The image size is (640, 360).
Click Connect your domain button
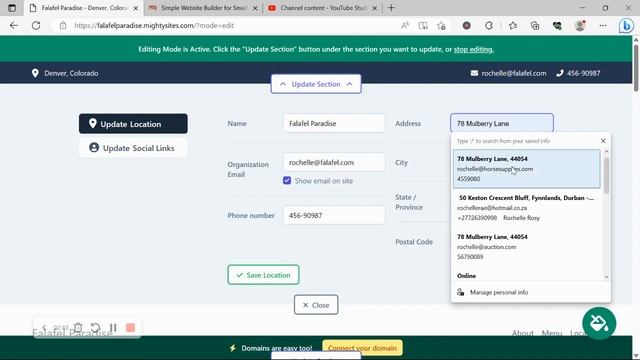coord(362,348)
